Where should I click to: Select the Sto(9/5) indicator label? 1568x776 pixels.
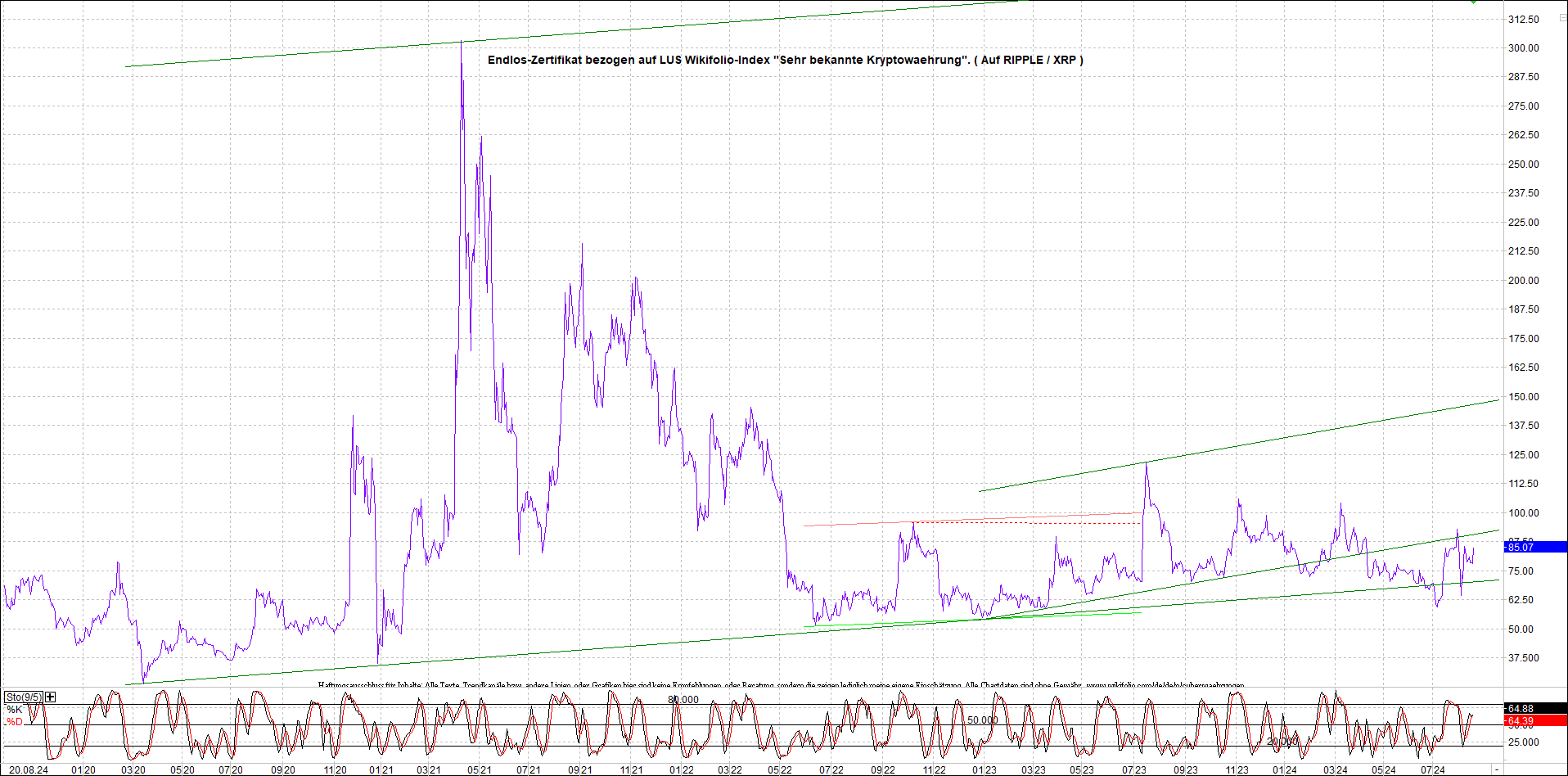tap(24, 697)
